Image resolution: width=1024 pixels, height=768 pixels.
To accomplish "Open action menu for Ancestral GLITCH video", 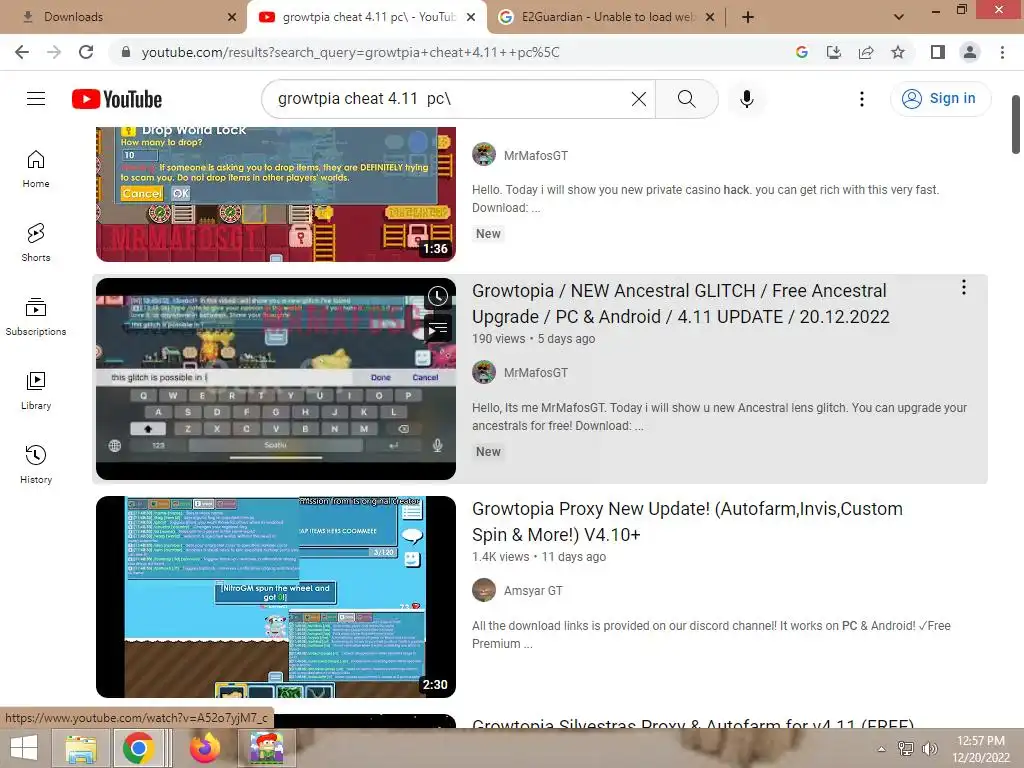I will tap(963, 287).
